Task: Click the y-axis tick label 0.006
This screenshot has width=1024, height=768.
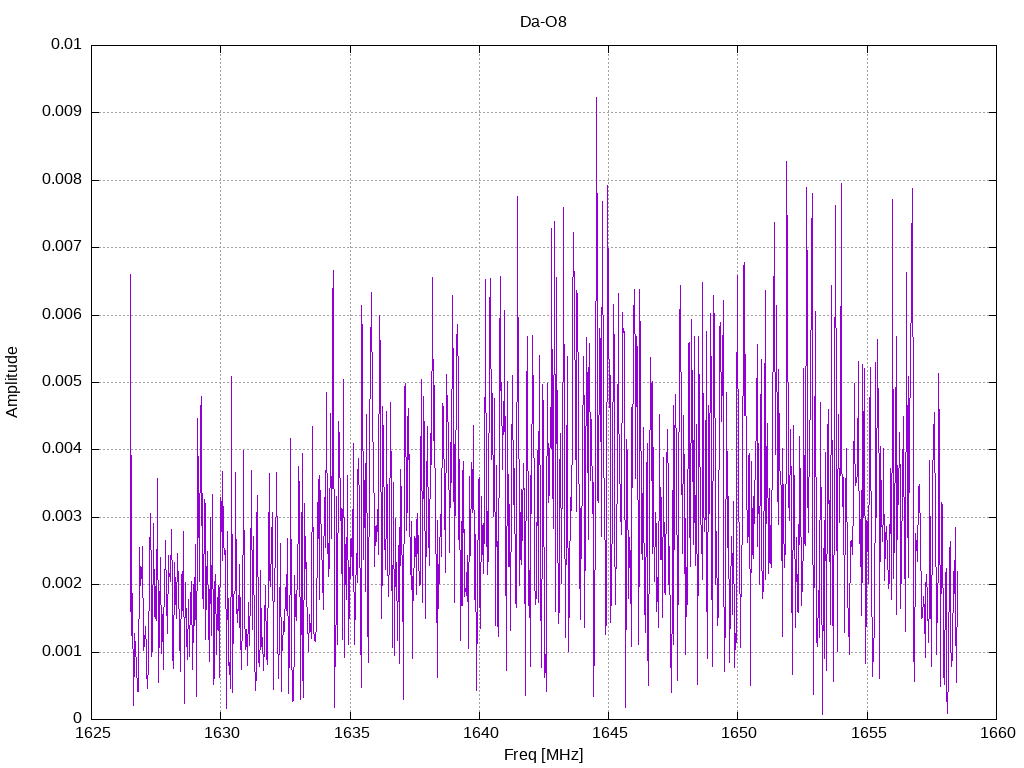Action: pos(62,314)
